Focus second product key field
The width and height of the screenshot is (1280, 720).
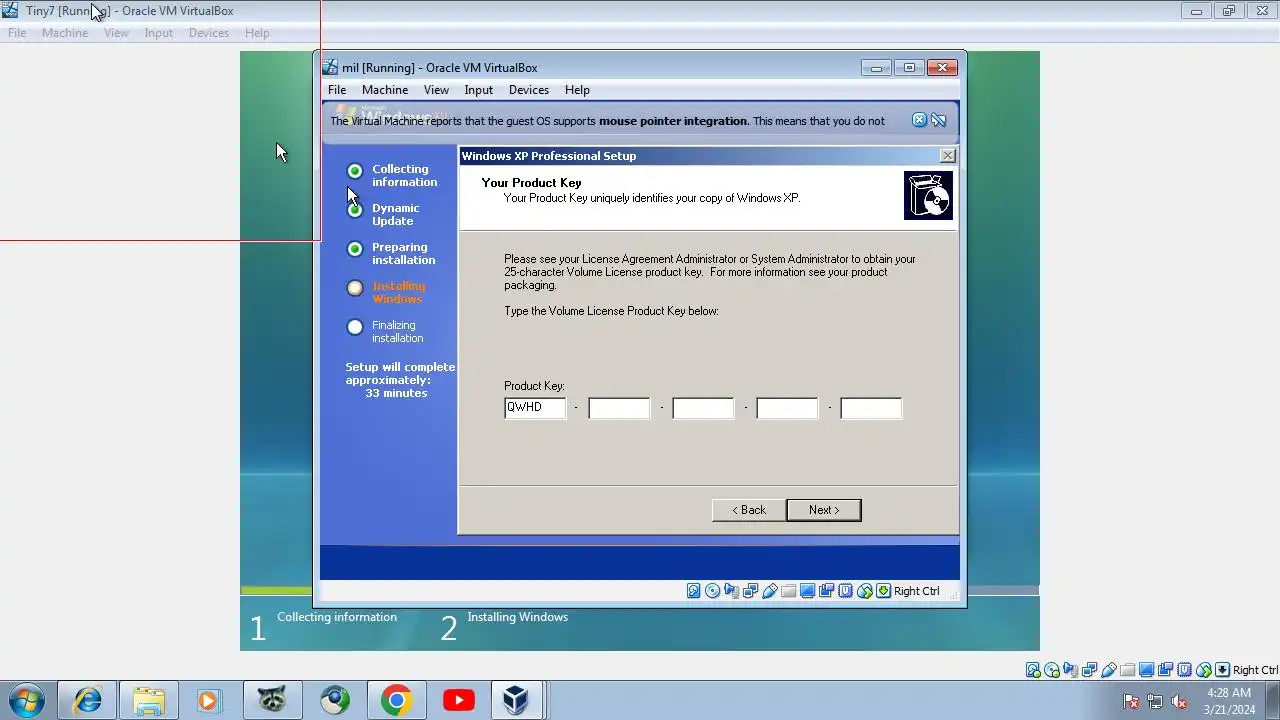coord(619,408)
